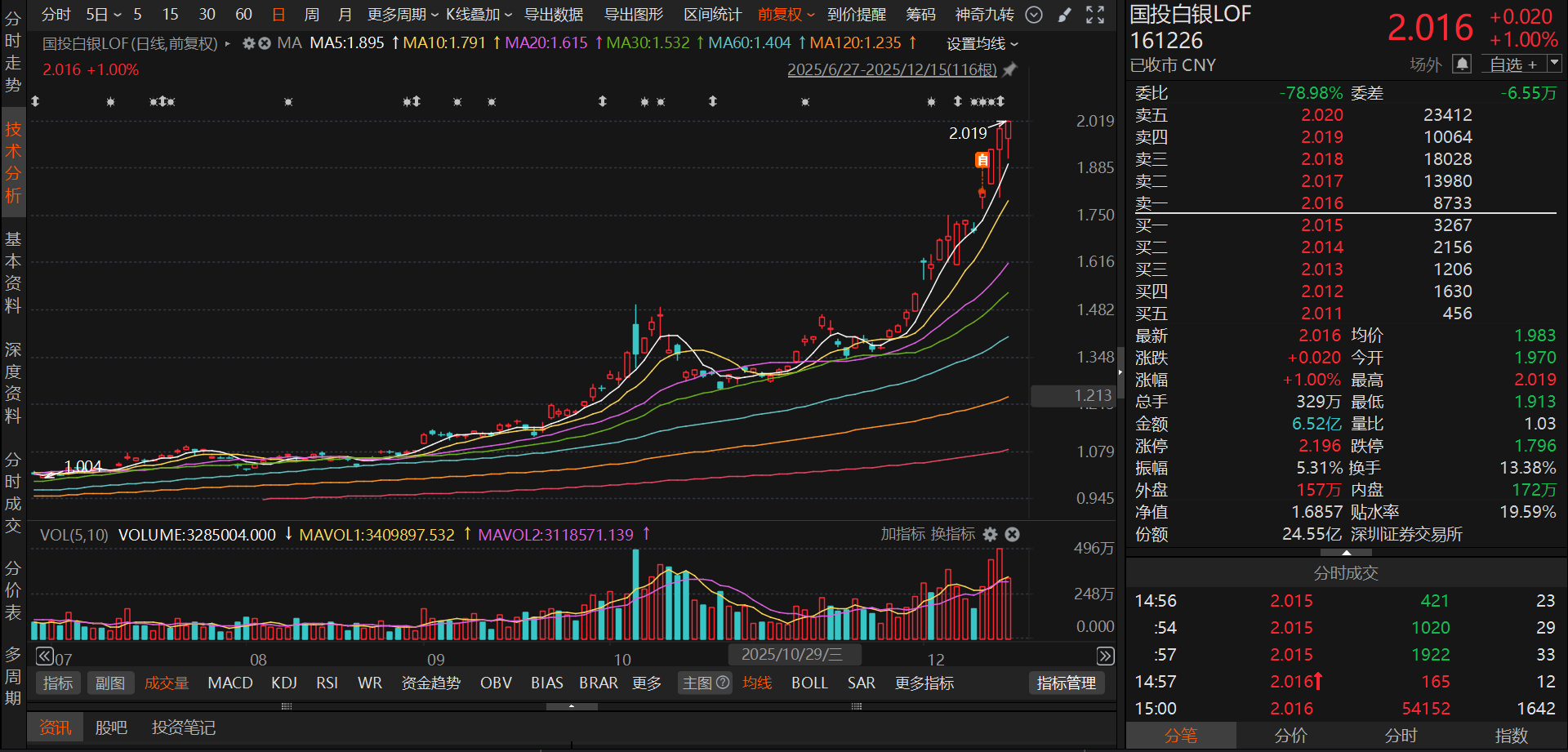Expand the 更多周期 period dropdown
The height and width of the screenshot is (752, 1568).
click(403, 15)
